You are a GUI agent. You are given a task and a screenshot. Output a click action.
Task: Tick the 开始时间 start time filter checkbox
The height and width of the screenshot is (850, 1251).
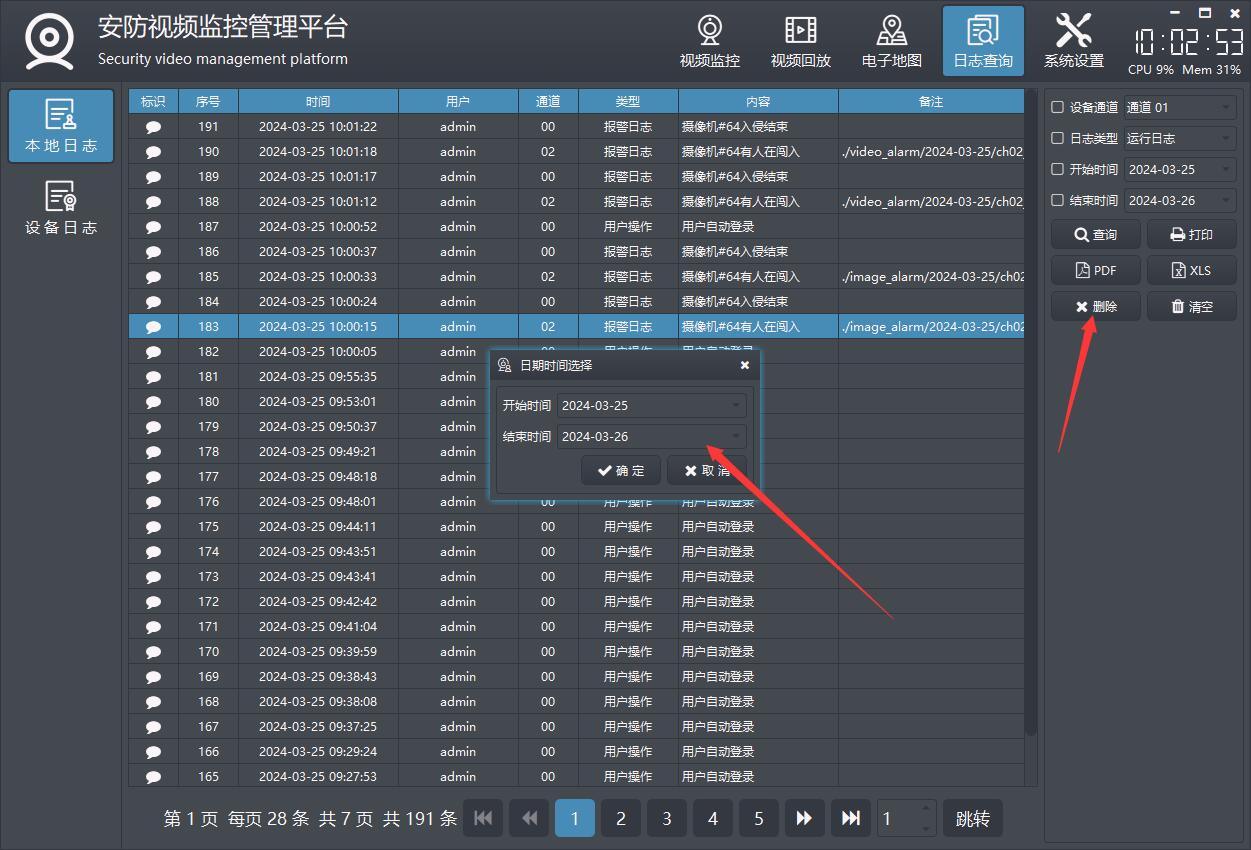coord(1058,169)
